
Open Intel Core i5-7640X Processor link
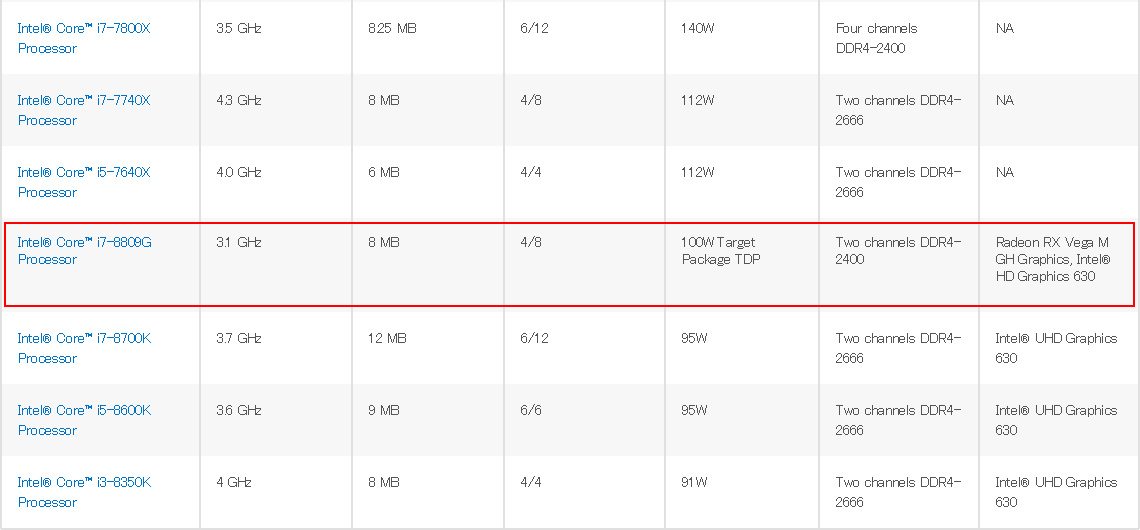coord(84,182)
